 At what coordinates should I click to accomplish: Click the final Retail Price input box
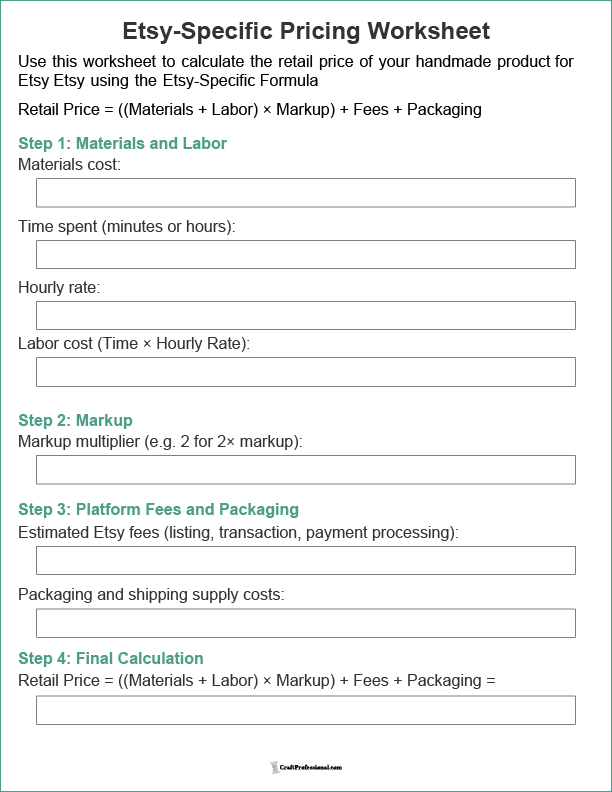pos(305,710)
